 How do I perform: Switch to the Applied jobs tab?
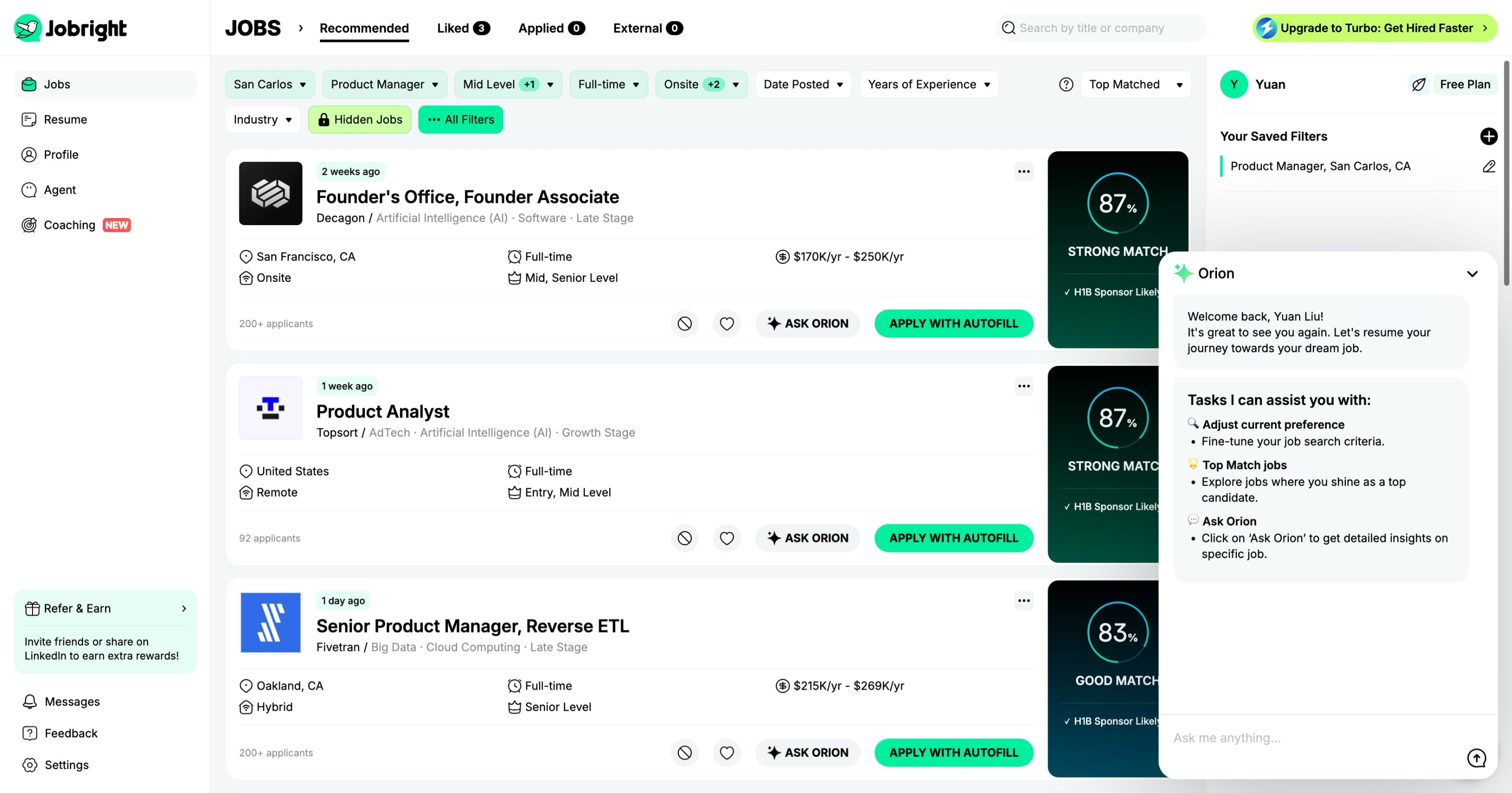coord(551,28)
